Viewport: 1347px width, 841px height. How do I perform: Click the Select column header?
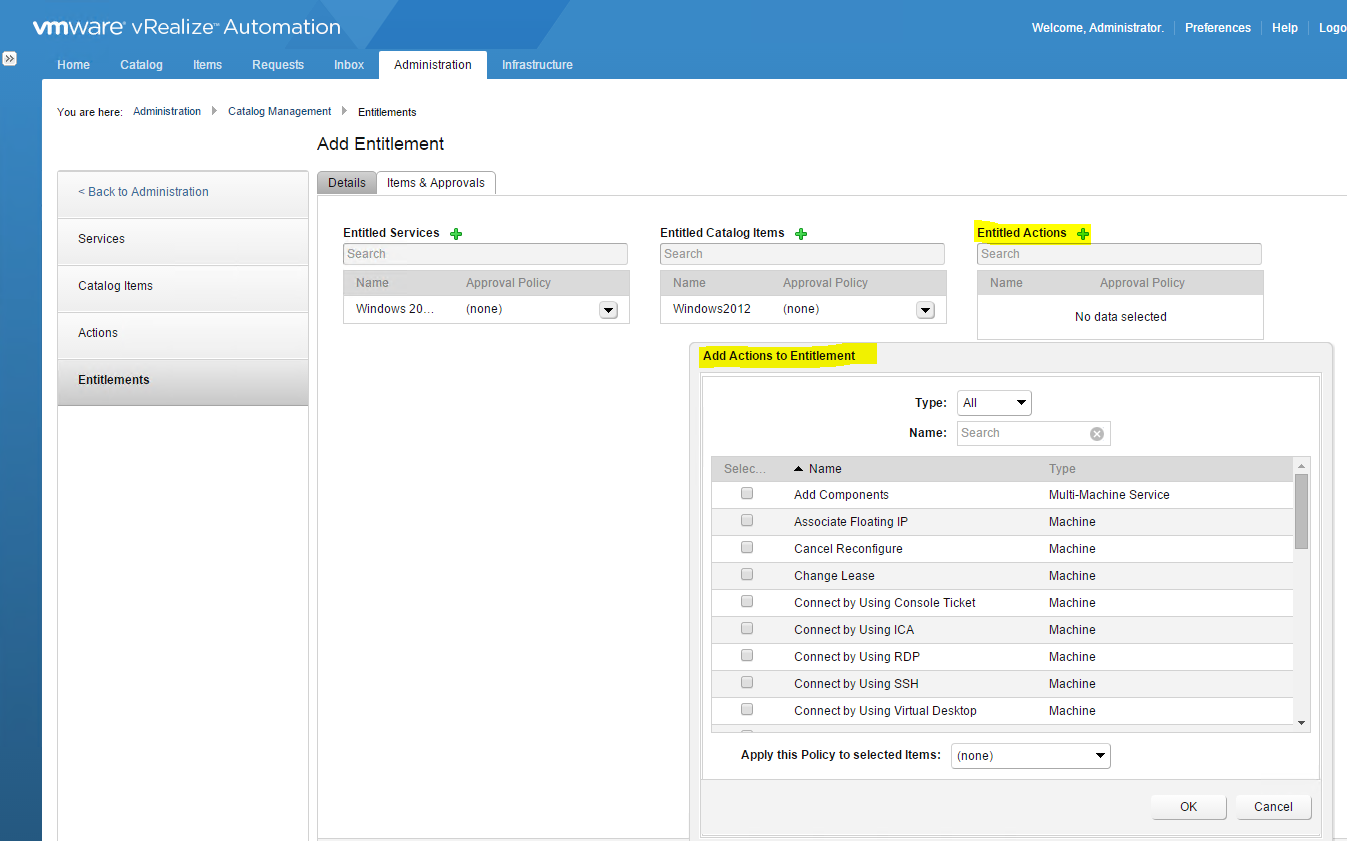[745, 469]
